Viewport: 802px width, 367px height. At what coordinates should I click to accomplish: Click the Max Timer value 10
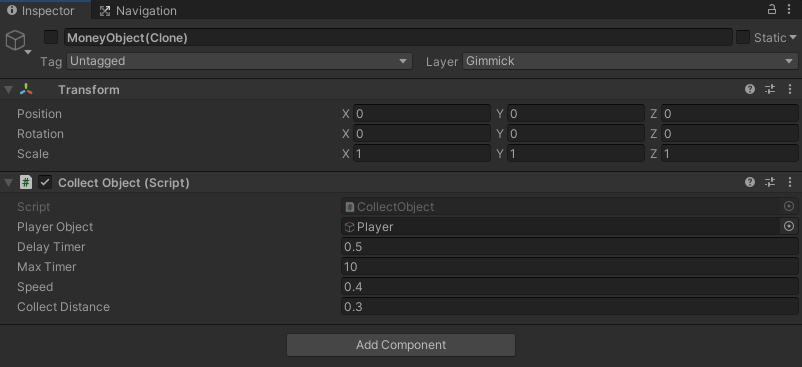coord(570,266)
